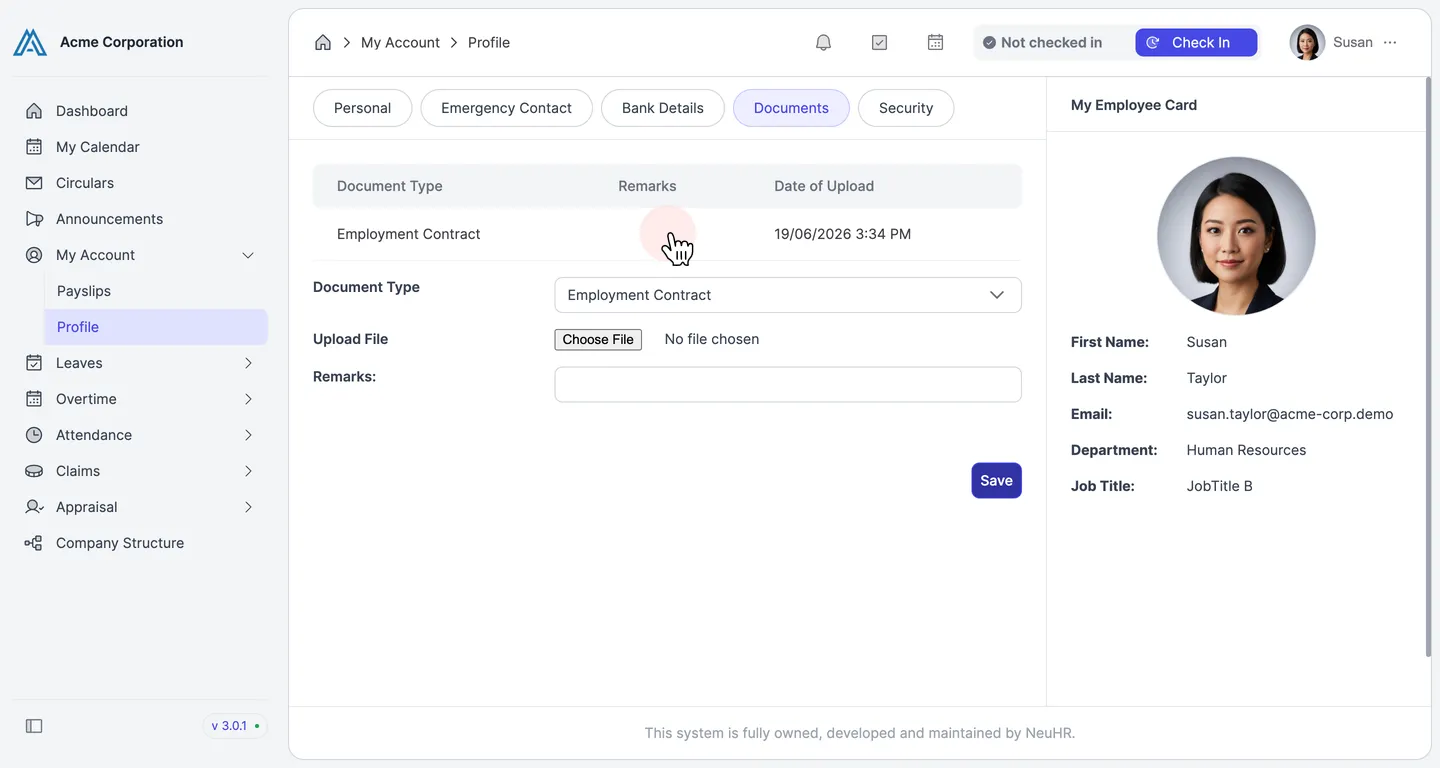Click the Acme Corporation logo icon
This screenshot has height=768, width=1440.
click(30, 42)
